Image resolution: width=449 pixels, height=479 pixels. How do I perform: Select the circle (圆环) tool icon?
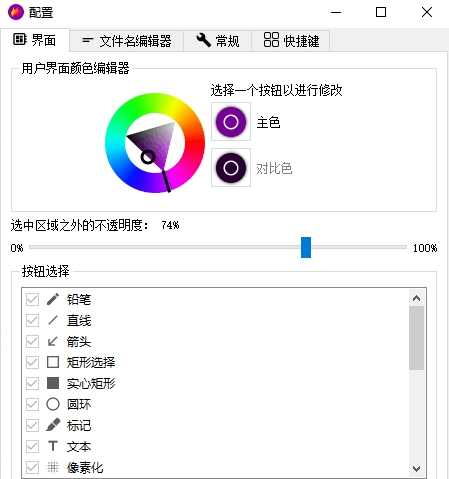(x=53, y=404)
